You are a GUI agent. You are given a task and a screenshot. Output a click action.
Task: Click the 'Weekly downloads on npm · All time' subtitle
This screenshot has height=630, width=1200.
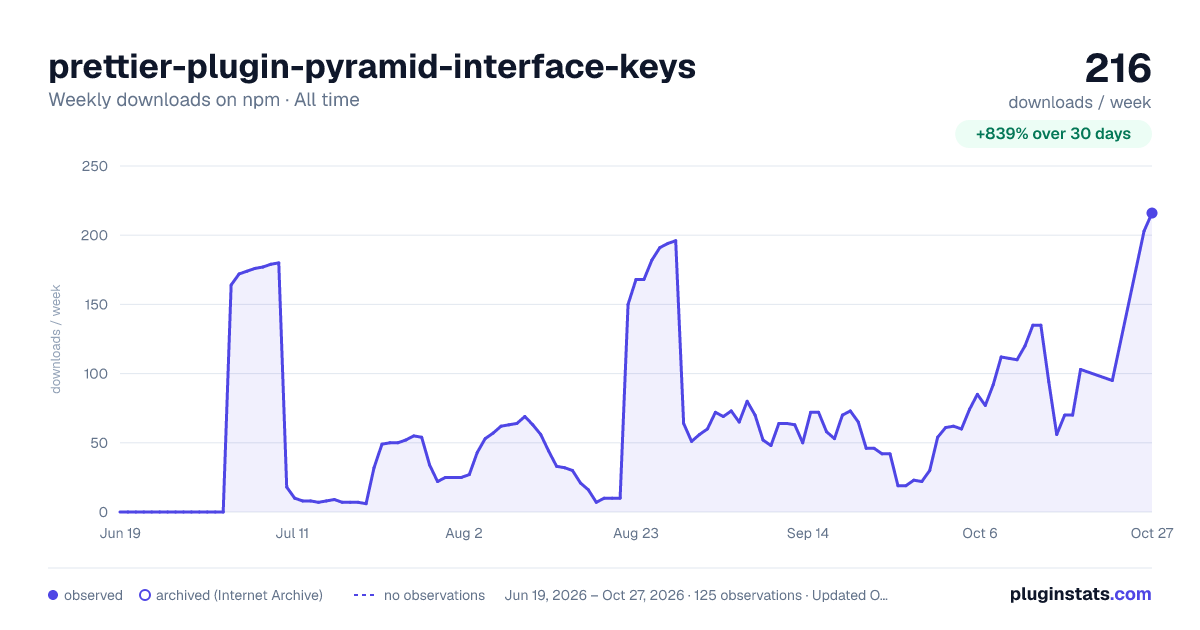pos(204,100)
